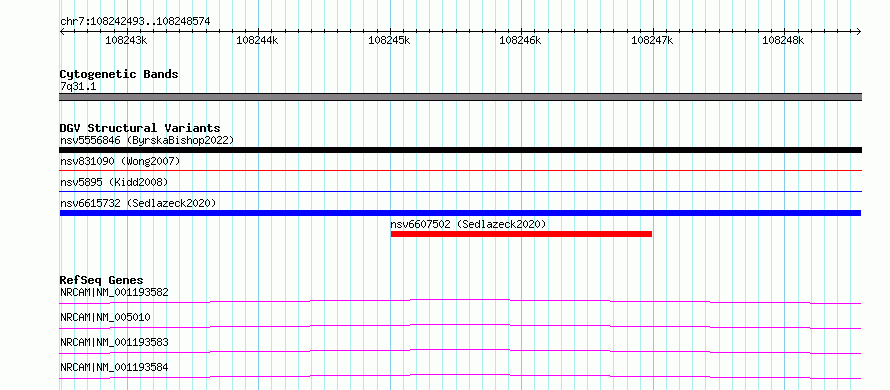This screenshot has height=390, width=890.
Task: Click the thin red nsv831090 variant line
Action: point(460,170)
